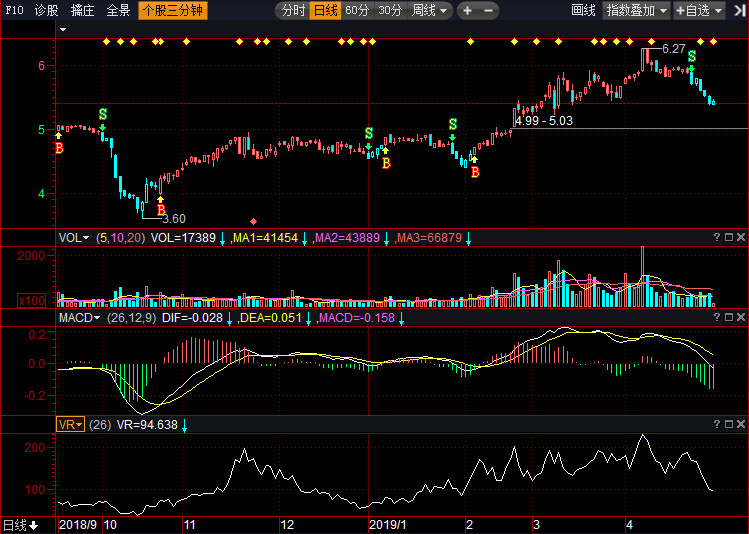
Task: Click the green S sell marker near 6.27
Action: click(x=691, y=57)
